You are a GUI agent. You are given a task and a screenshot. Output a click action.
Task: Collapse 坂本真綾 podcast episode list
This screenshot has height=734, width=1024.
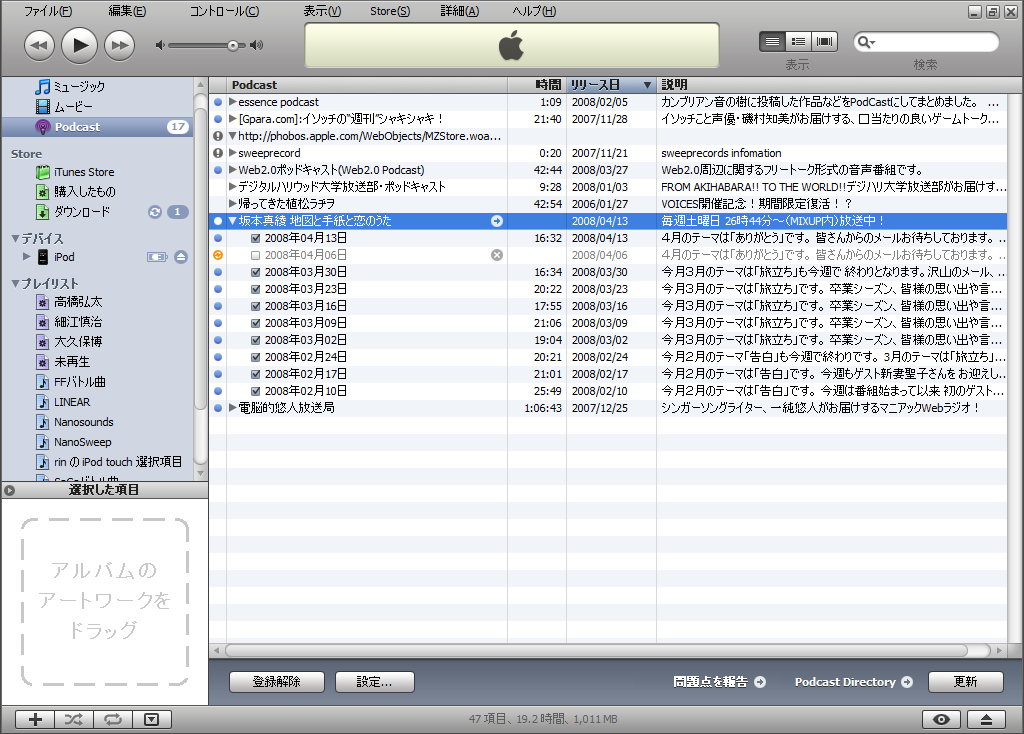click(232, 221)
